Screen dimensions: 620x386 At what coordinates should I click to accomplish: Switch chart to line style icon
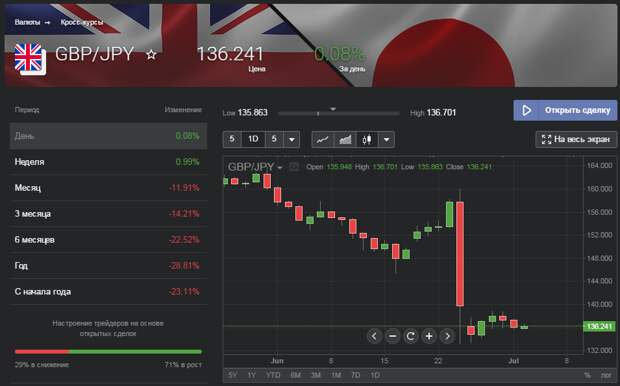pyautogui.click(x=323, y=139)
